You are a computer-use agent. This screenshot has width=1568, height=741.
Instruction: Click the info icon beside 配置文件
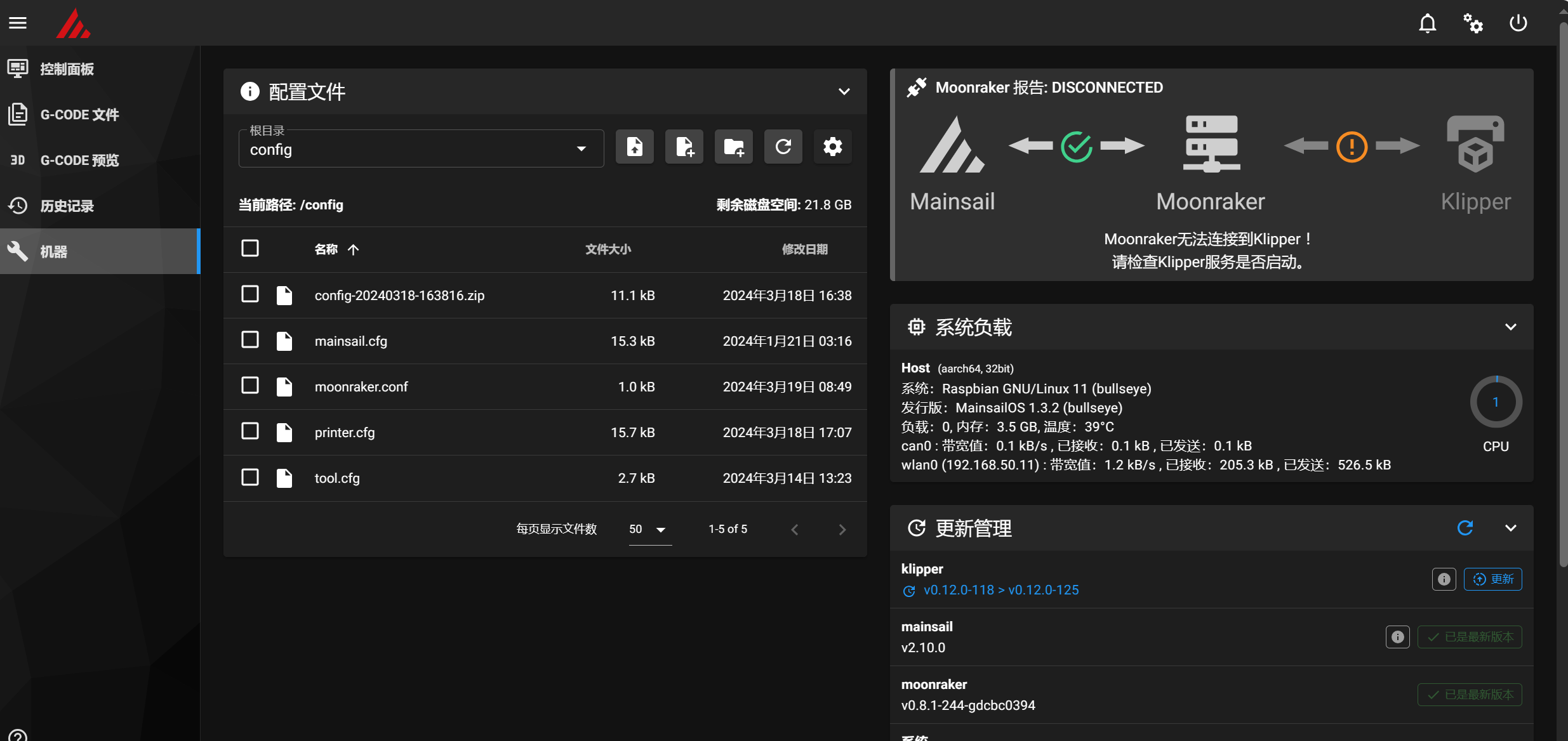coord(250,91)
